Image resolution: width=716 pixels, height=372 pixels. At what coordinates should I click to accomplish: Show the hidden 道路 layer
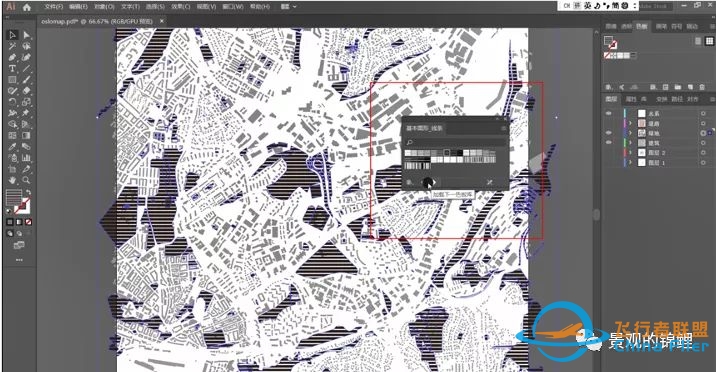pyautogui.click(x=609, y=123)
